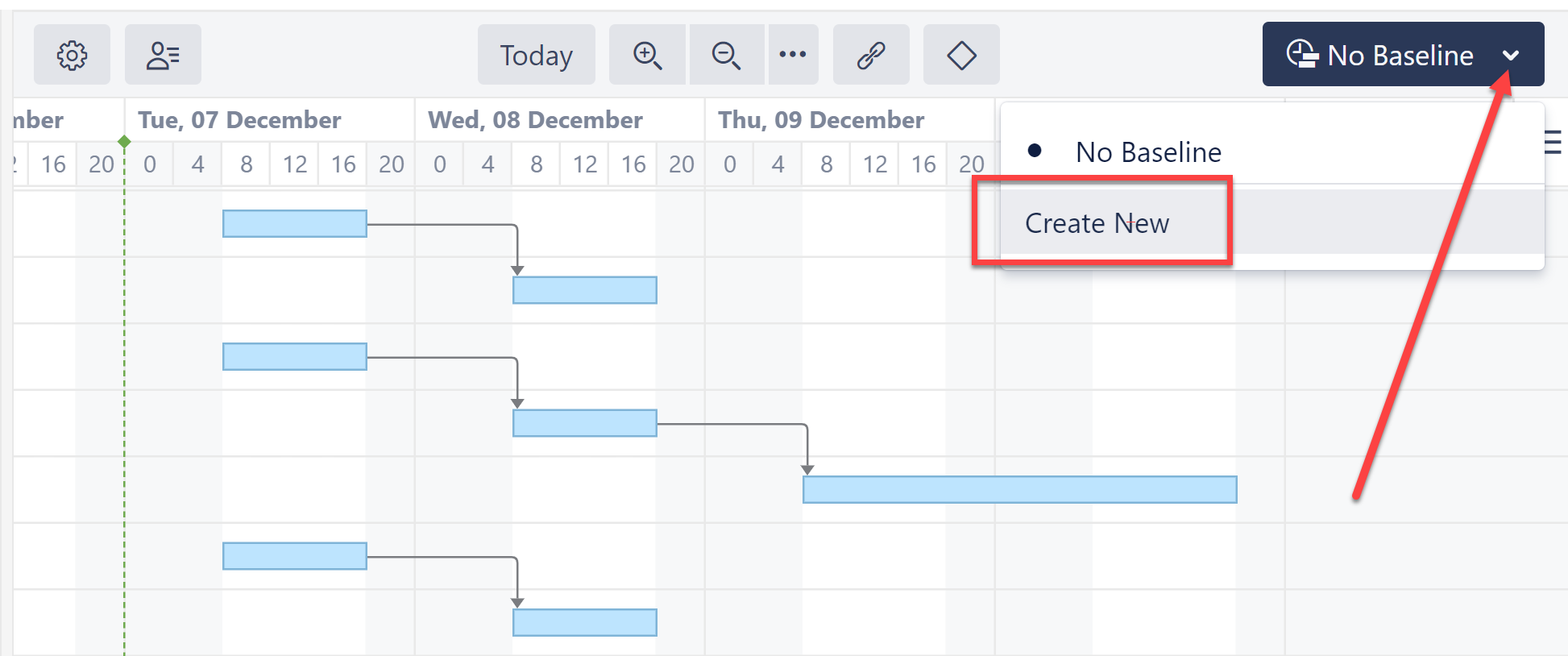Open the Gantt settings gear icon
This screenshot has height=656, width=1568.
point(72,55)
